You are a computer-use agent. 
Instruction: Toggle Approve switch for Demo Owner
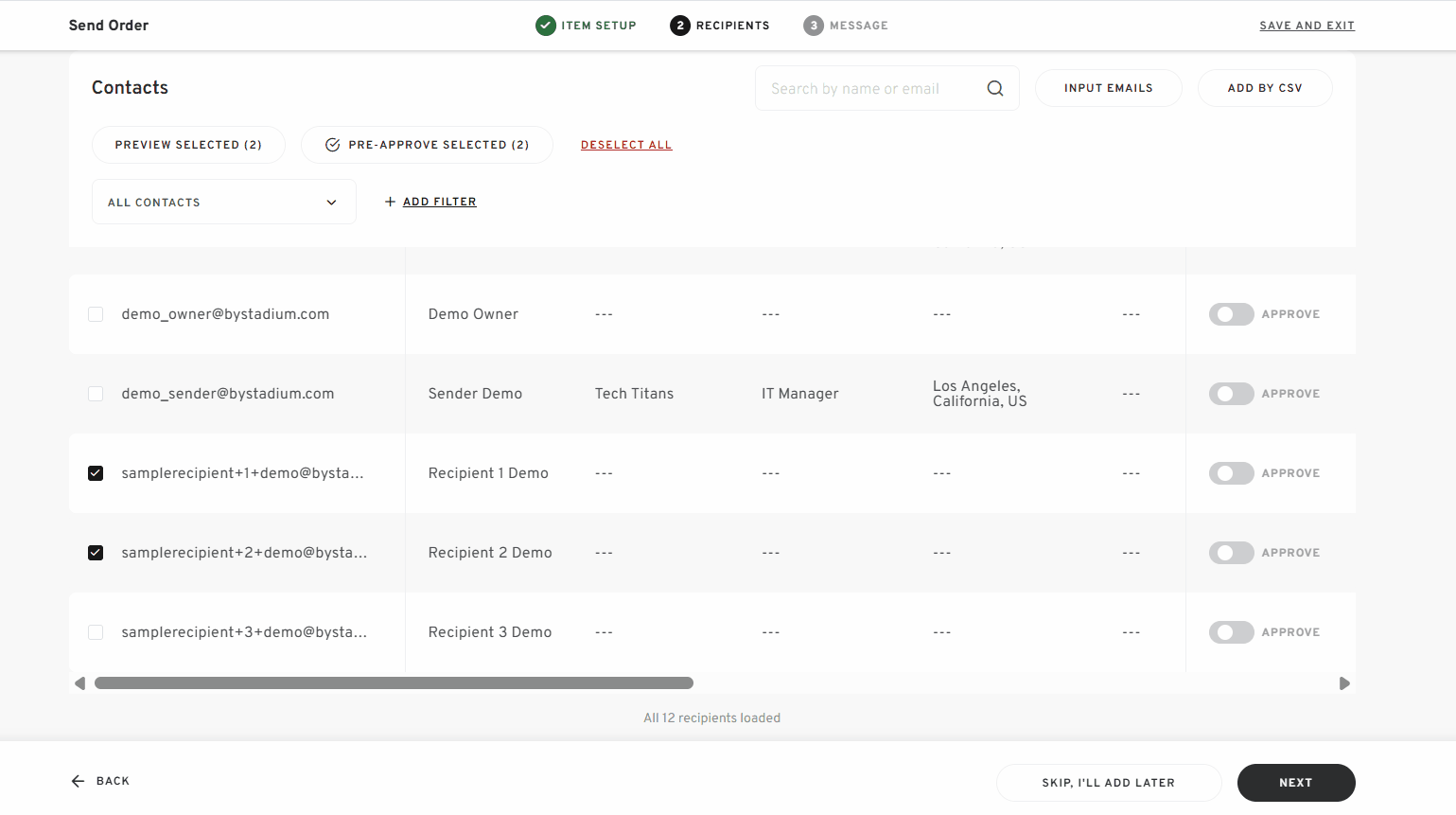1231,314
